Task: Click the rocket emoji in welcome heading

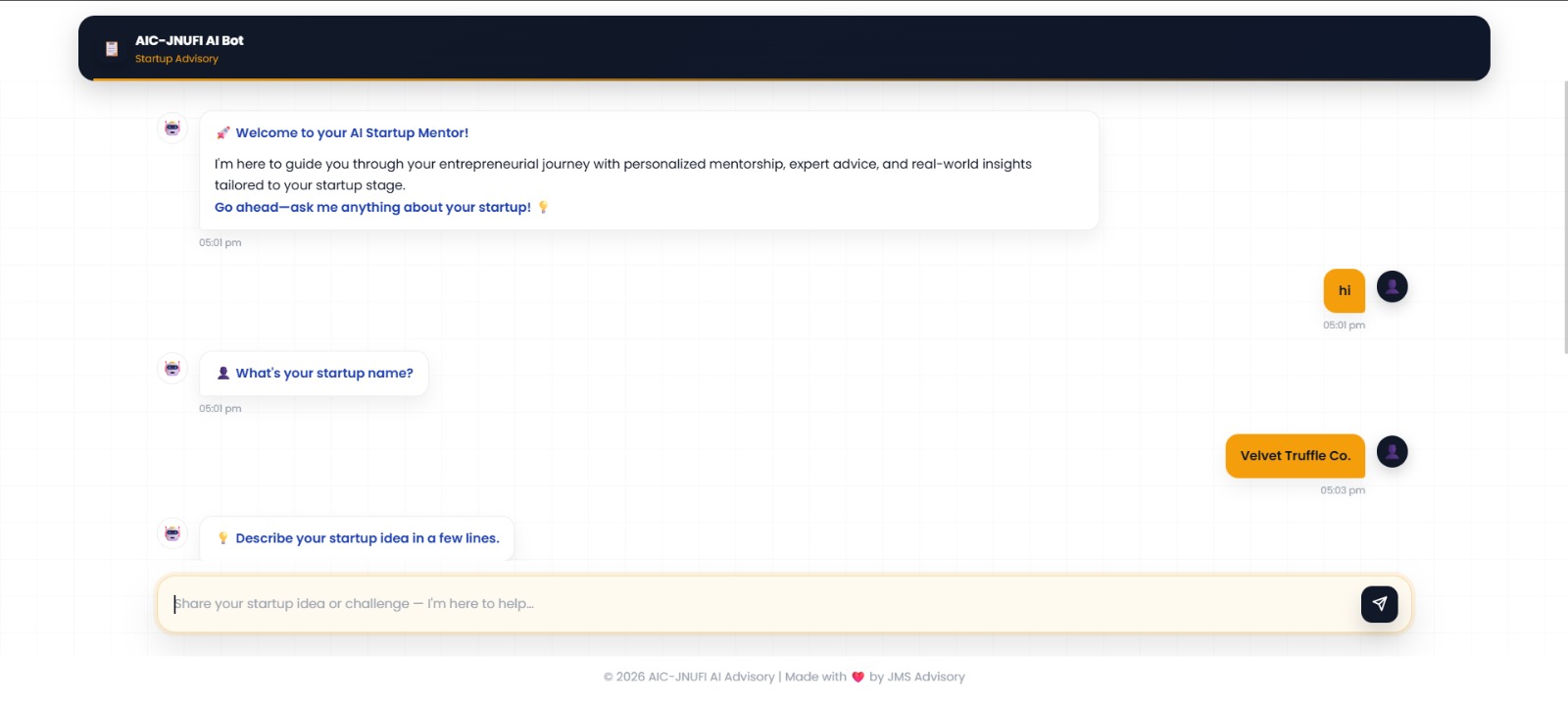Action: 222,133
